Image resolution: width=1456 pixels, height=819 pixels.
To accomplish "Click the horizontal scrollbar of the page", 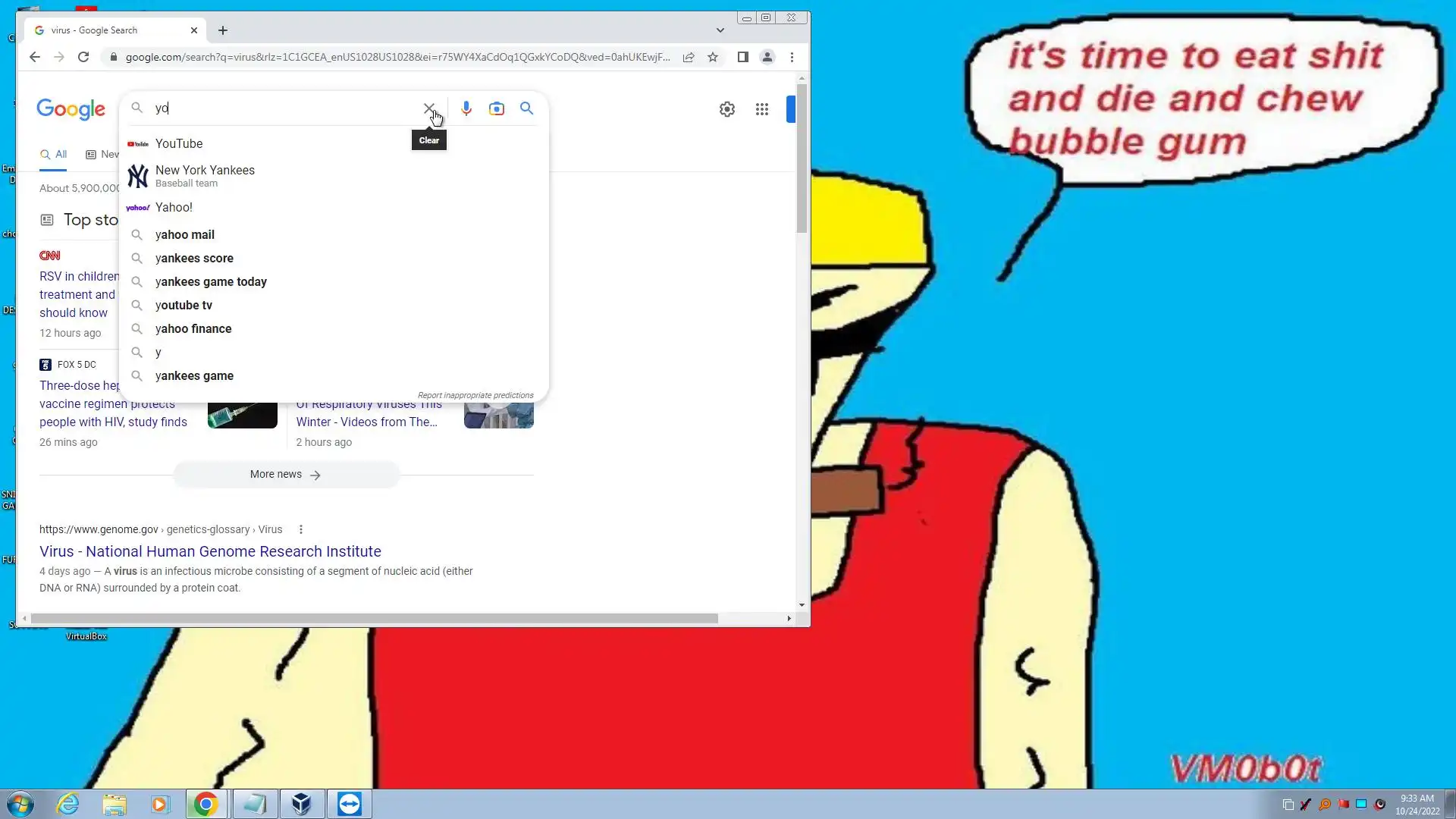I will click(x=374, y=619).
